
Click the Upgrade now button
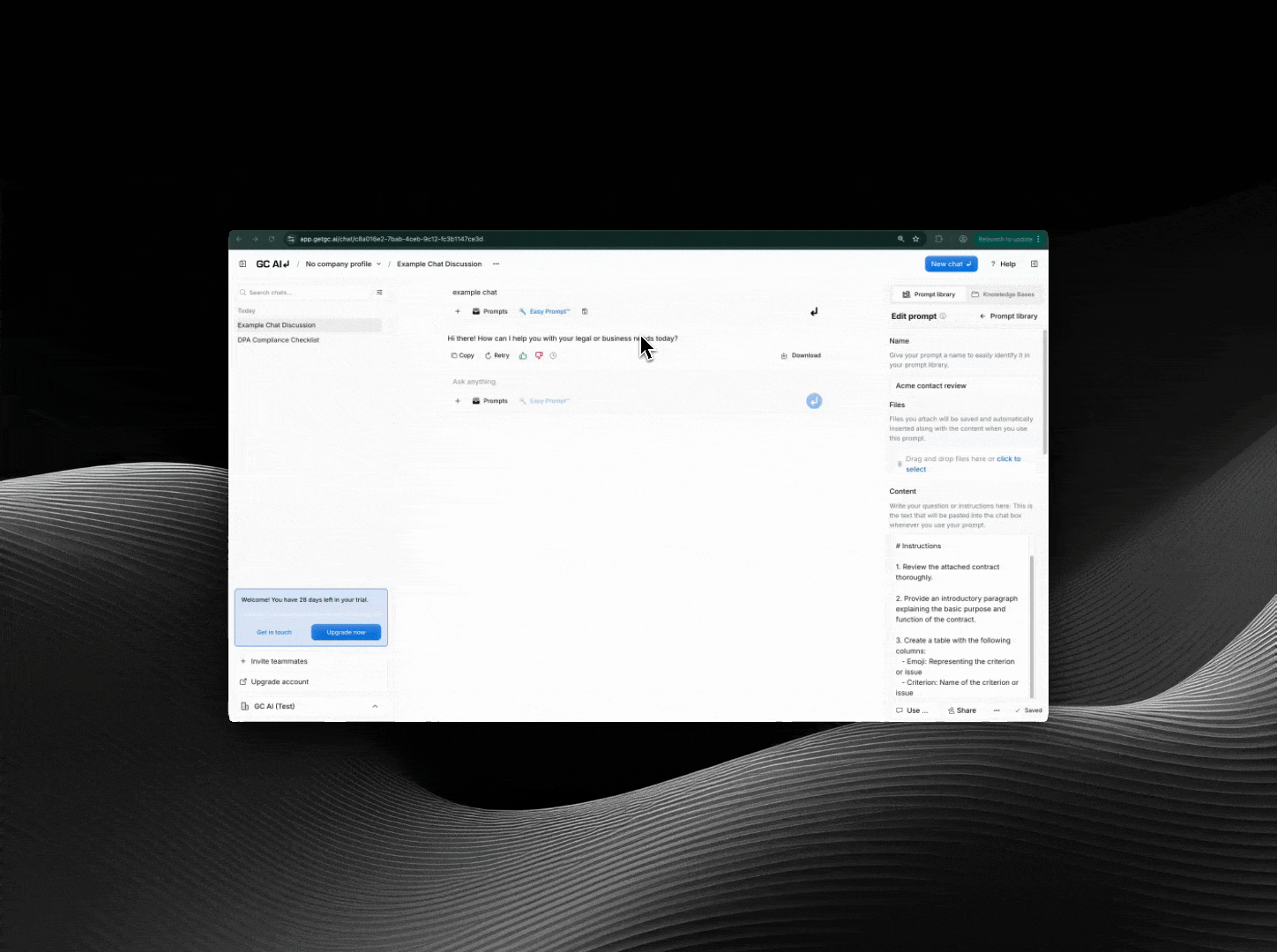(x=346, y=632)
